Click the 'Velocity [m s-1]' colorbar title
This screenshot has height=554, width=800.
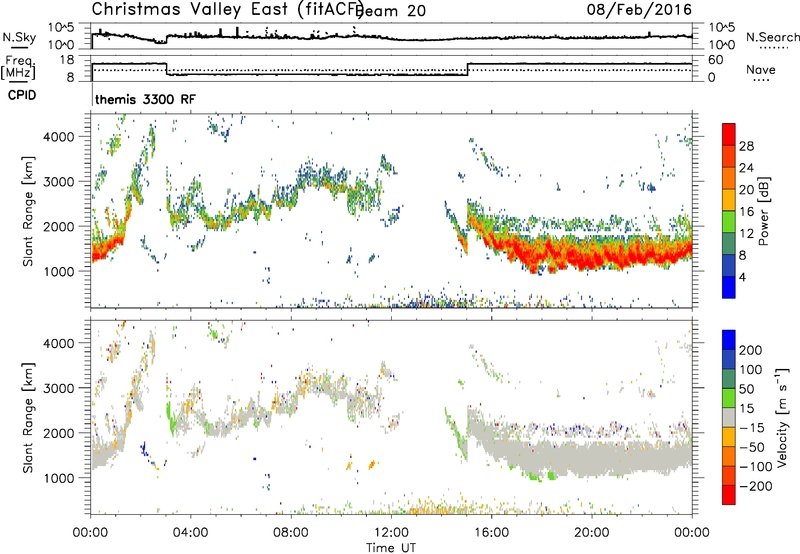point(782,417)
